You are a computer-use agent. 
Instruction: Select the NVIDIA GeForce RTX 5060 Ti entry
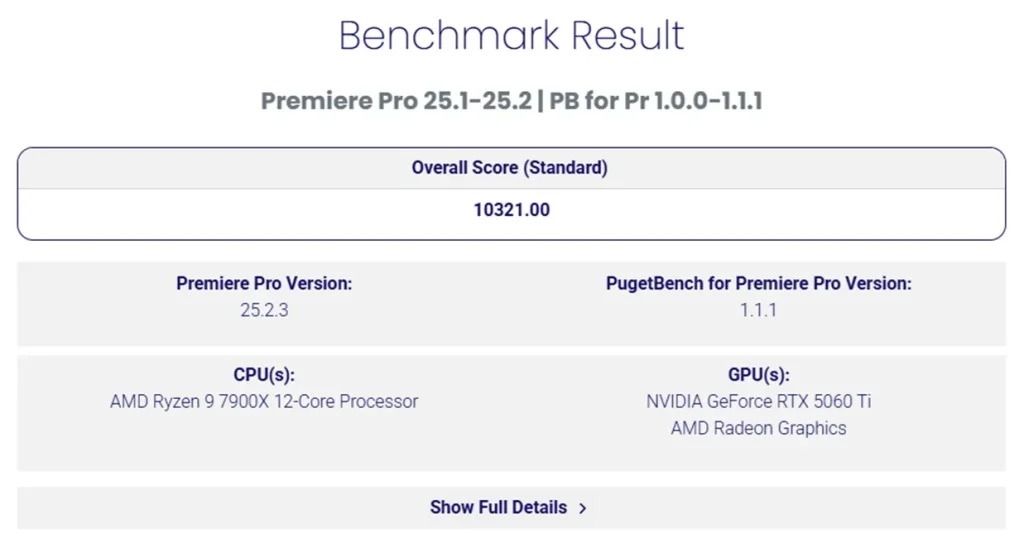click(758, 401)
